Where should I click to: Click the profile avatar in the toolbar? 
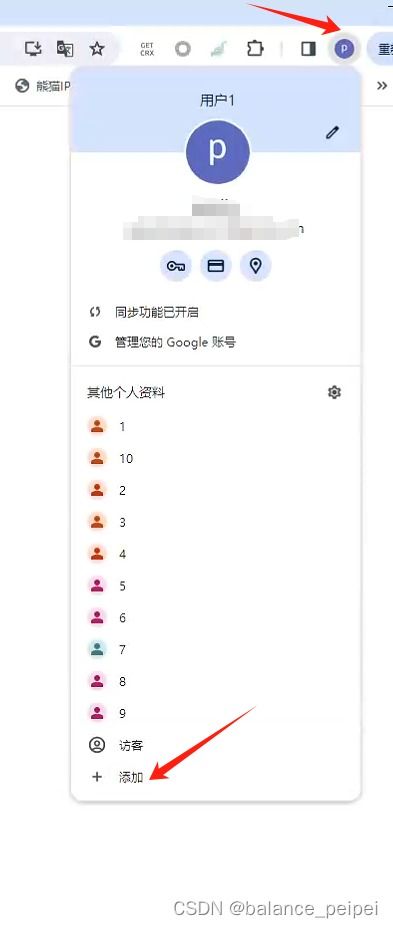[x=344, y=49]
